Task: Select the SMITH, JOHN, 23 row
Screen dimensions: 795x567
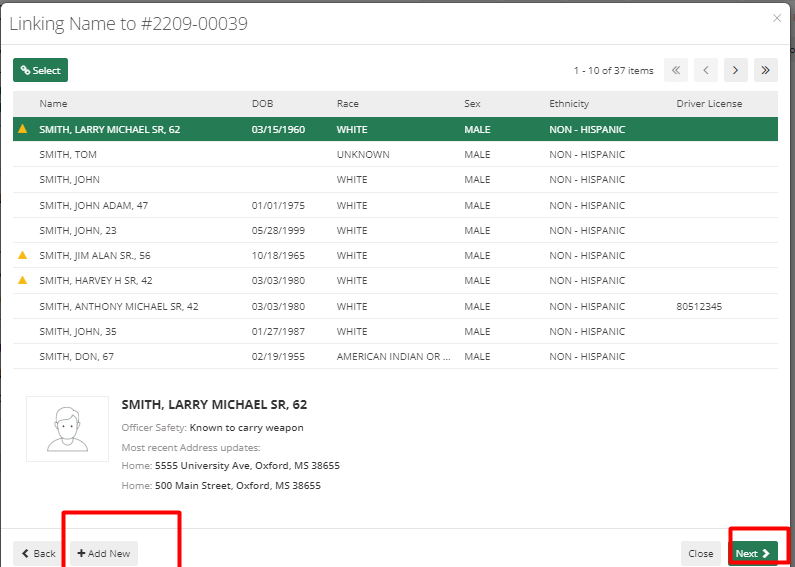Action: click(x=395, y=230)
